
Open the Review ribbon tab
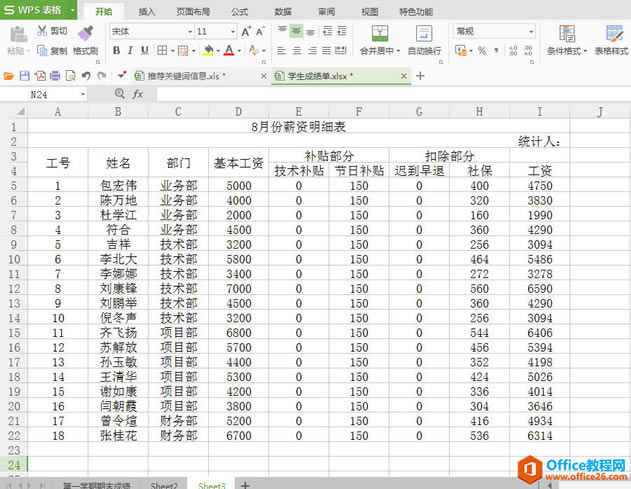[326, 12]
